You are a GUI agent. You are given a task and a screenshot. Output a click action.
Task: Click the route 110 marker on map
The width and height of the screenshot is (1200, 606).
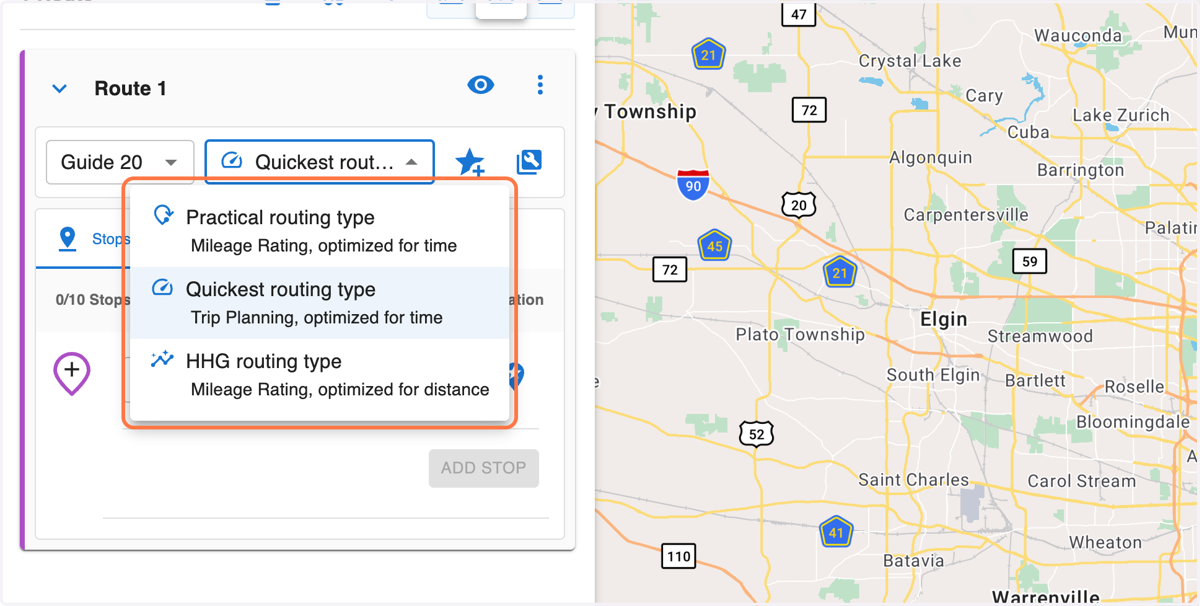(x=679, y=556)
